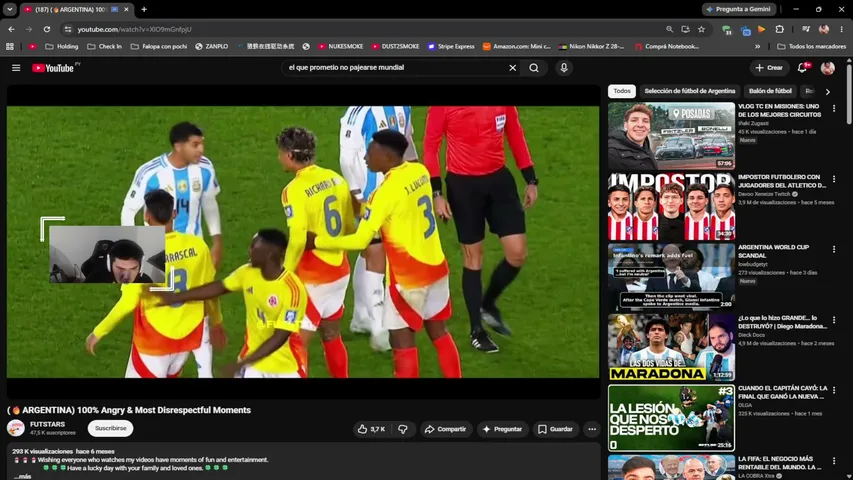Open more actions ellipsis under video
Image resolution: width=853 pixels, height=480 pixels.
(592, 429)
